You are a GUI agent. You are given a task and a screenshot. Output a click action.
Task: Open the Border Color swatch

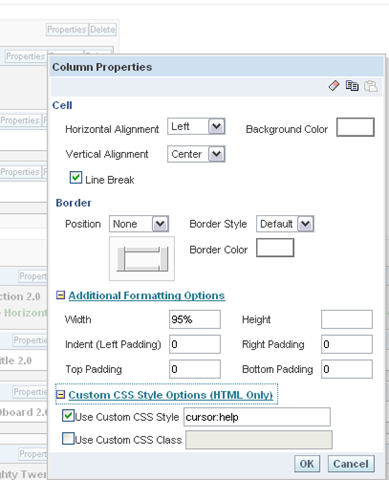(275, 248)
